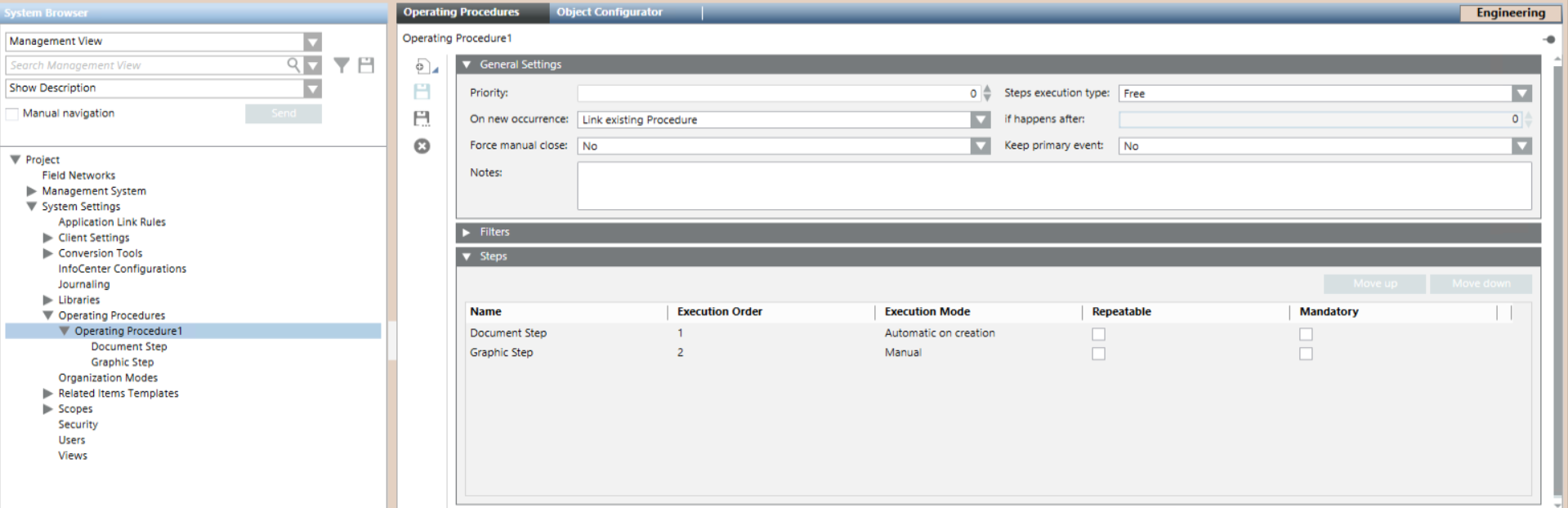Click the Delete procedure X icon
This screenshot has height=508, width=1568.
tap(422, 146)
